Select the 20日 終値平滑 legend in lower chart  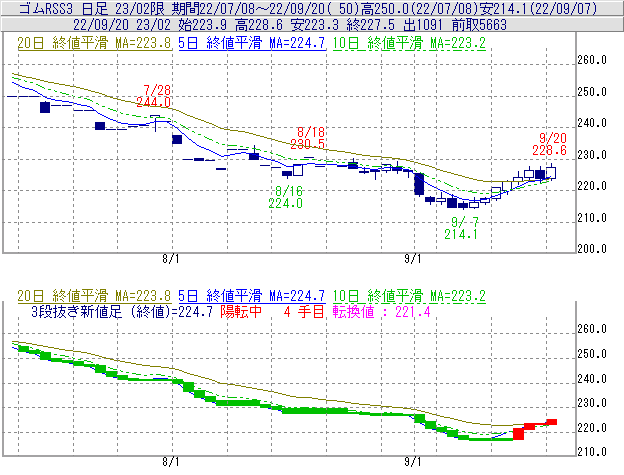[x=94, y=296]
